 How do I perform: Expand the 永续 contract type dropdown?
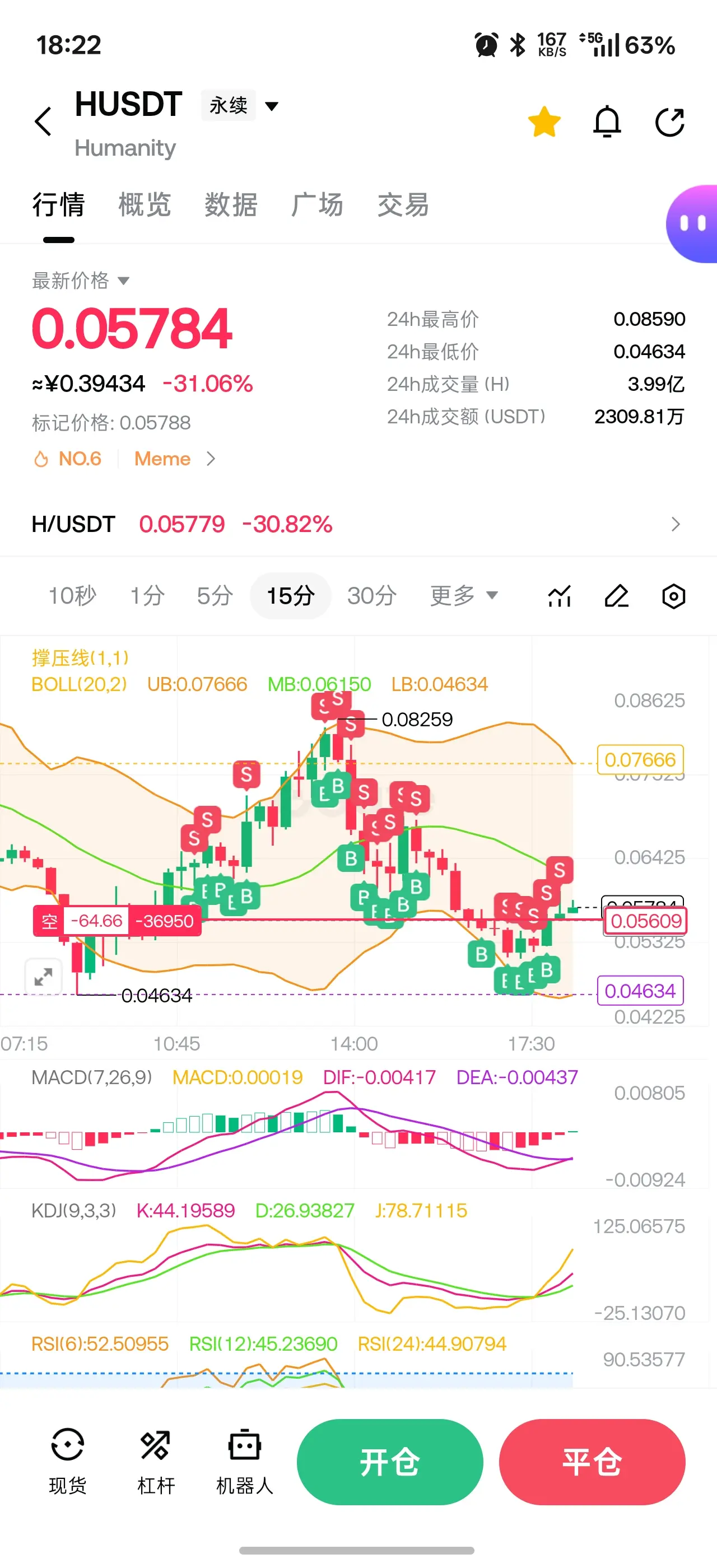240,105
